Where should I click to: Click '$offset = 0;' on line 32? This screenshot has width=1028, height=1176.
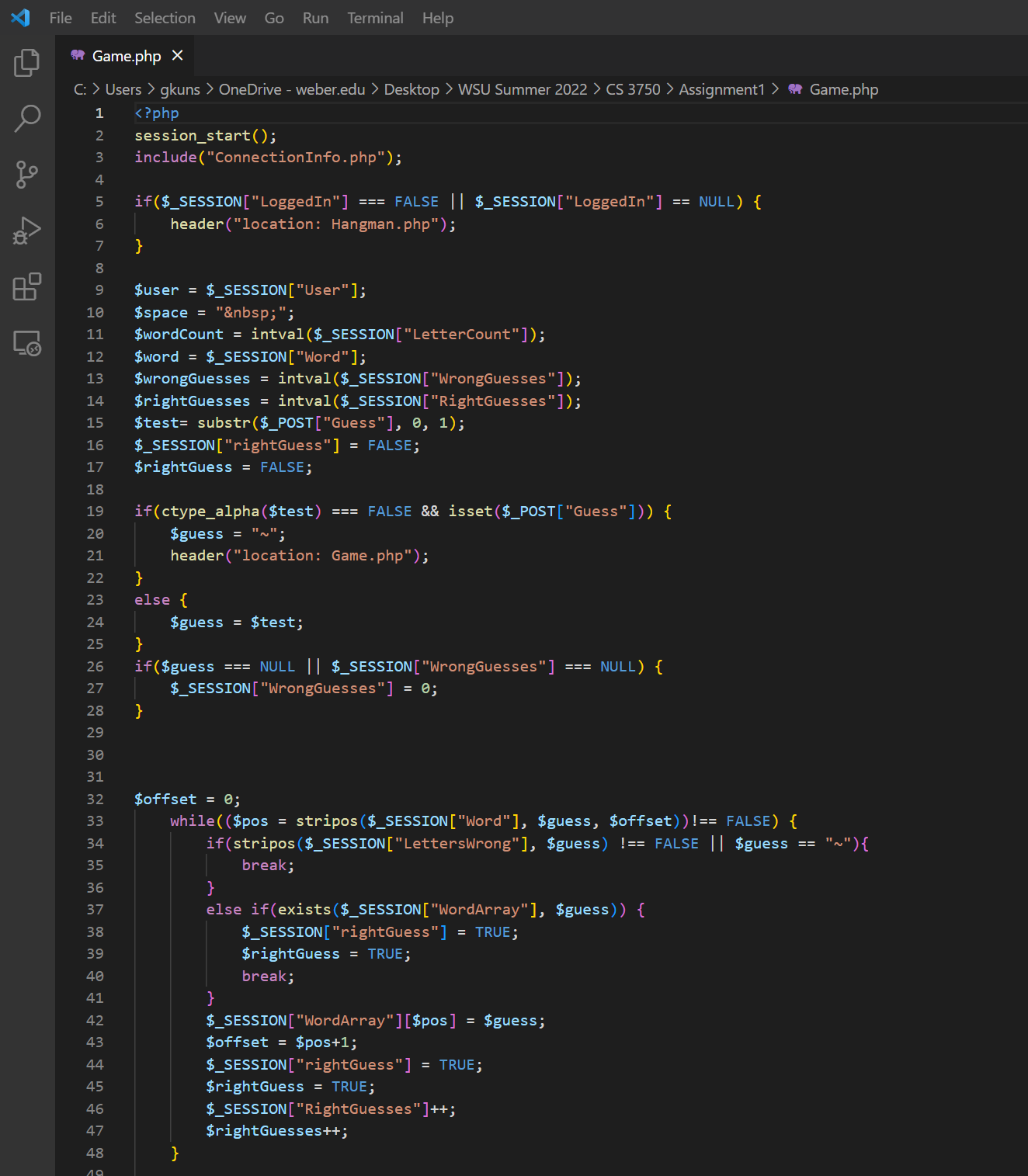pos(187,800)
